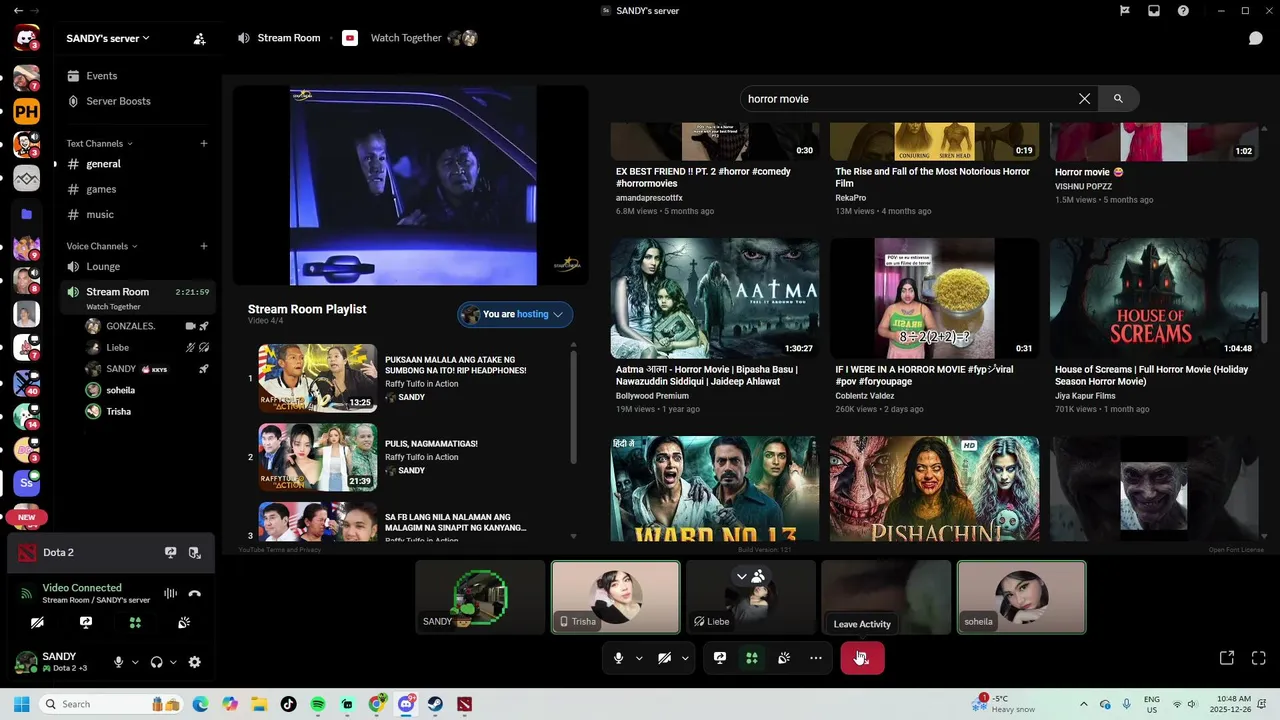This screenshot has width=1280, height=720.
Task: Select playlist item 'PULIS, NAGMAMATIGAS!'
Action: click(431, 444)
